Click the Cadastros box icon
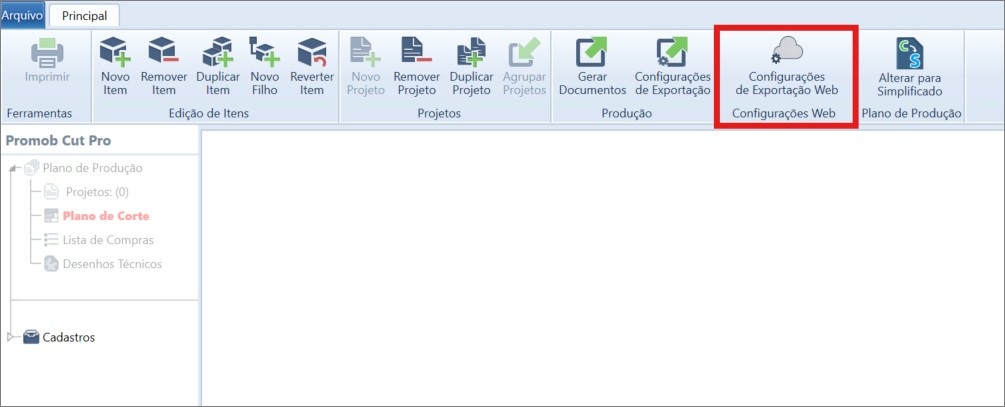The width and height of the screenshot is (1005, 407). click(x=31, y=337)
